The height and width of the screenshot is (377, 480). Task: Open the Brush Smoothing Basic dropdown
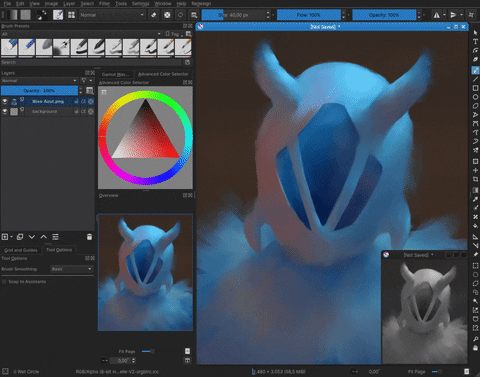[72, 269]
